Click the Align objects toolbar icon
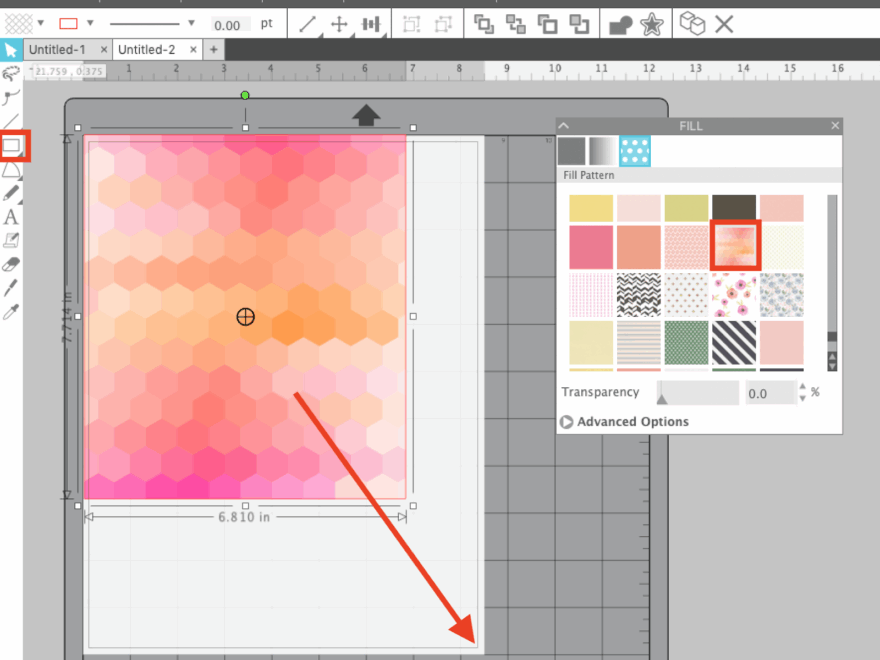This screenshot has width=880, height=660. click(372, 23)
